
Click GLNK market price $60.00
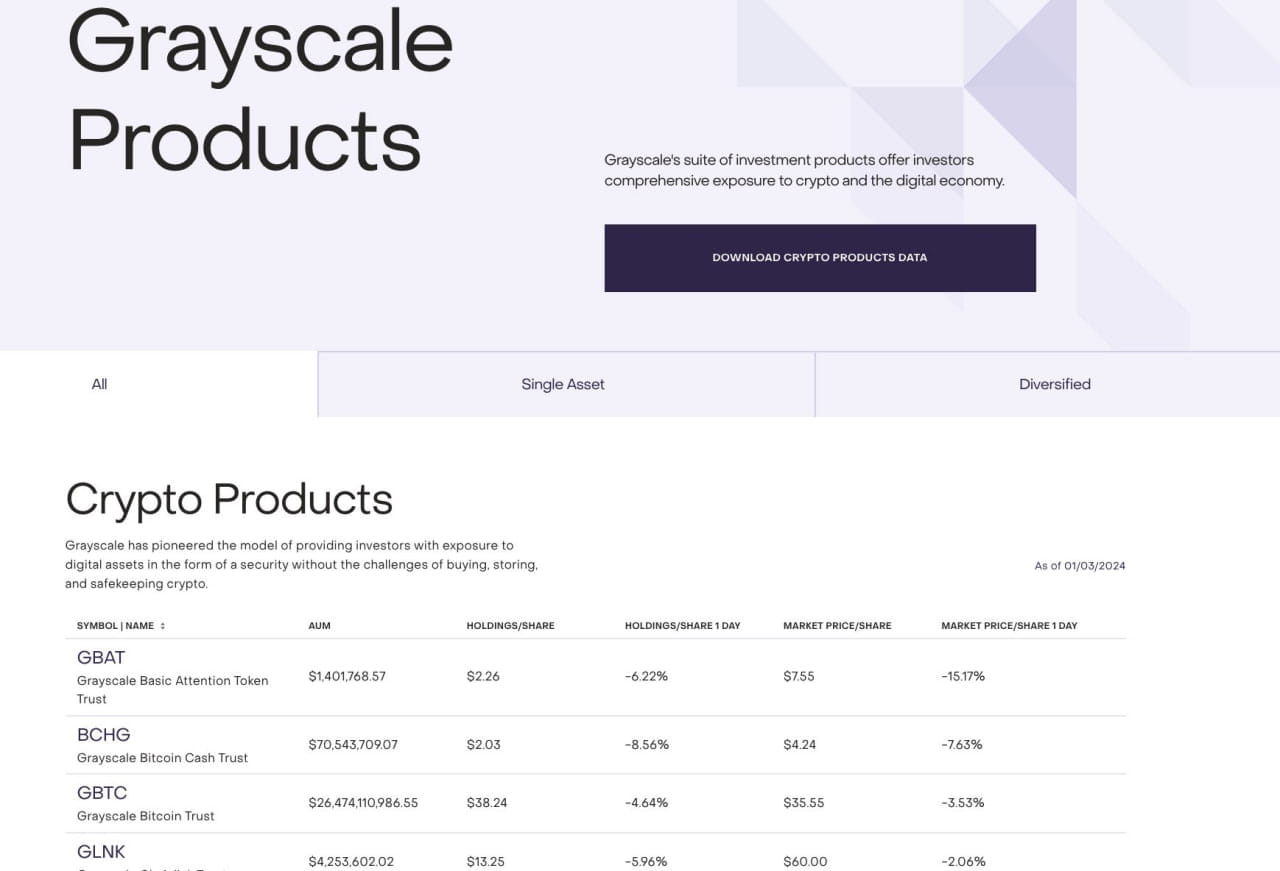coord(805,862)
